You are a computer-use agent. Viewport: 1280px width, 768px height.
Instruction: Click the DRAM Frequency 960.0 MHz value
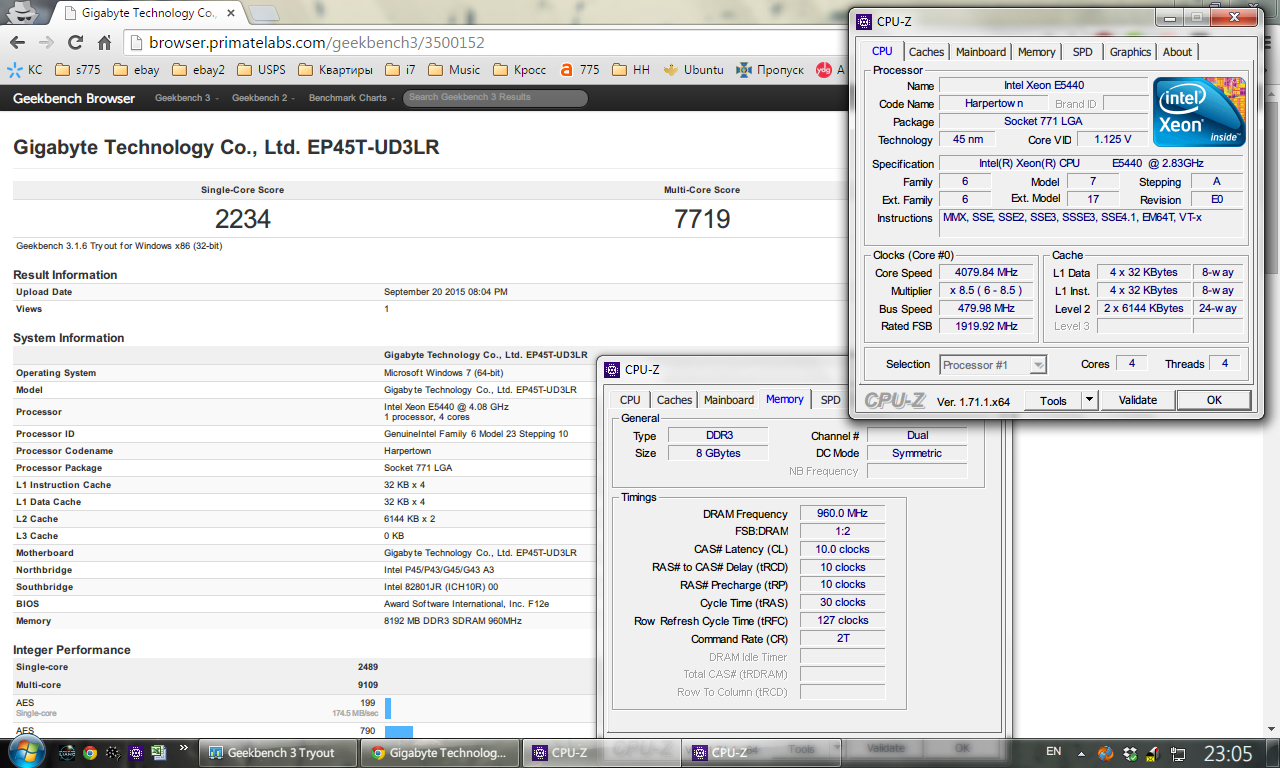point(842,514)
